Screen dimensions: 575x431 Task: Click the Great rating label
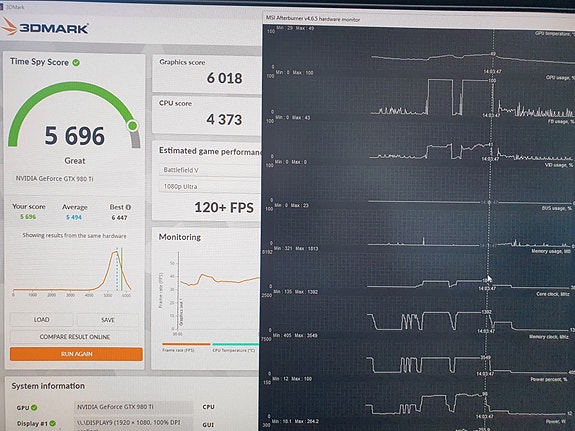(75, 161)
